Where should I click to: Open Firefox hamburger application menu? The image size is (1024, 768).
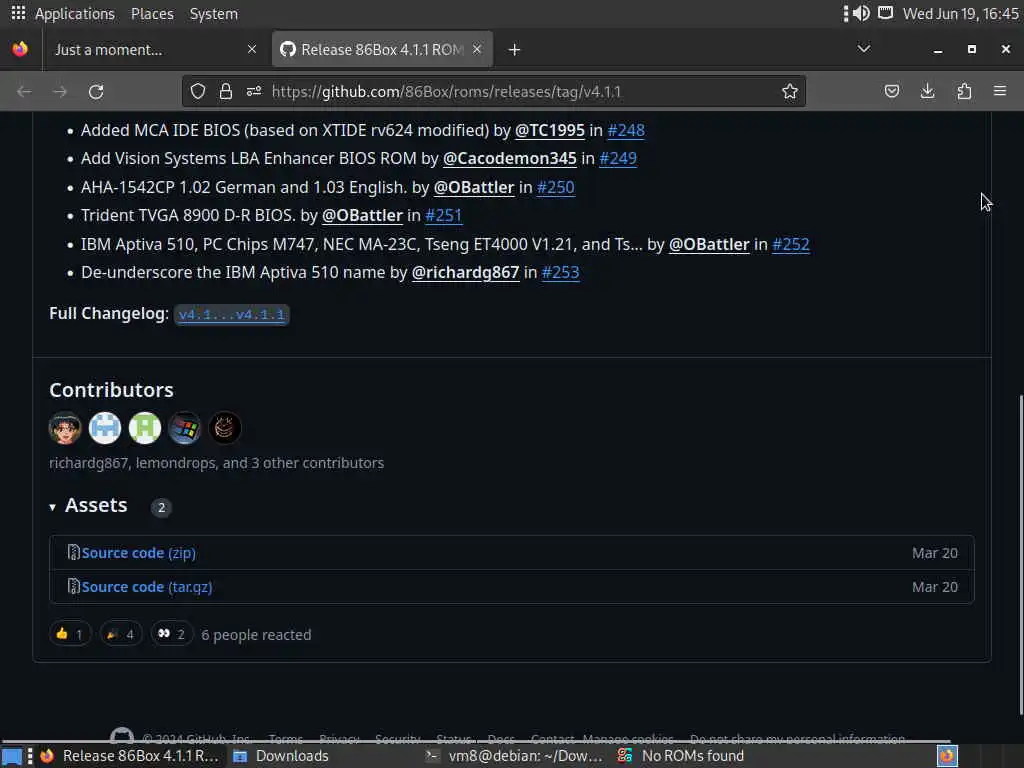point(1000,91)
